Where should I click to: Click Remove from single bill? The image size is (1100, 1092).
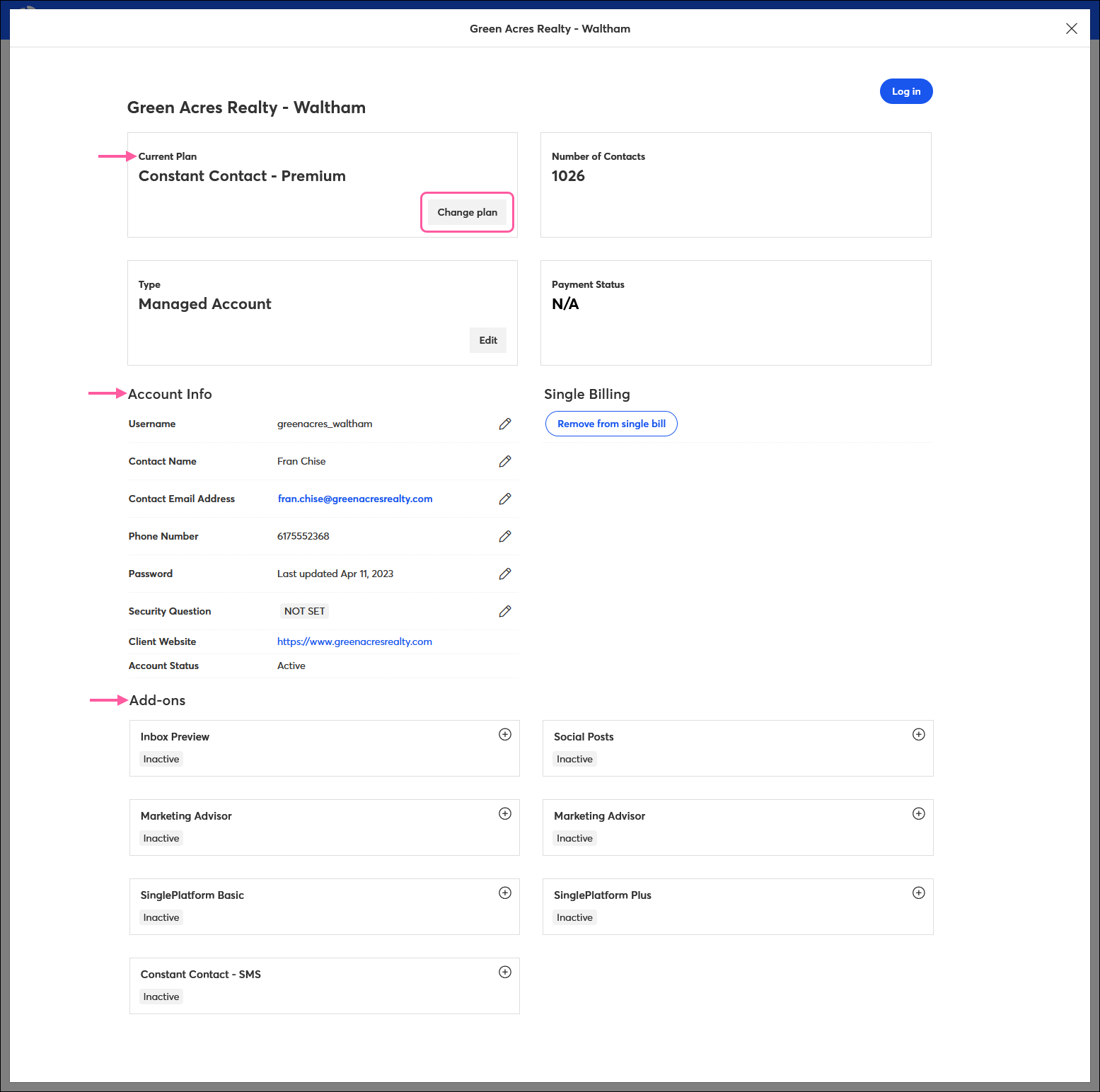point(611,424)
